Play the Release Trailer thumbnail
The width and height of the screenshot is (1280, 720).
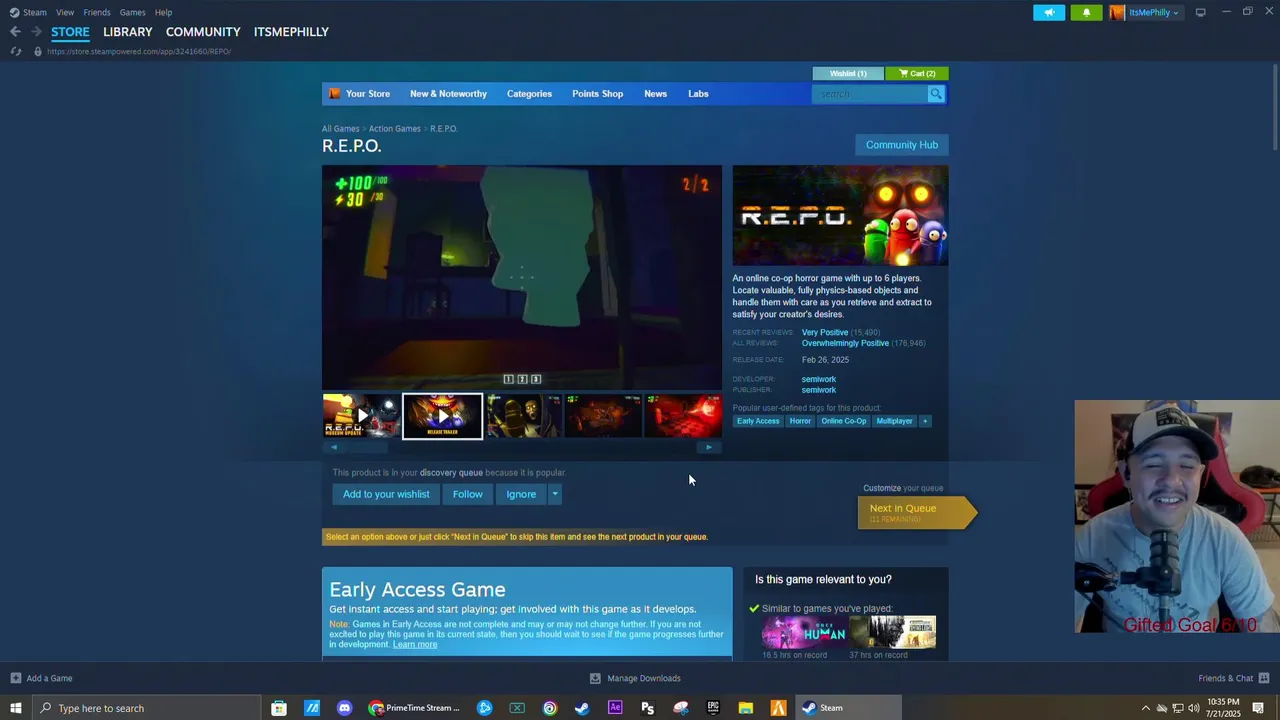(442, 416)
